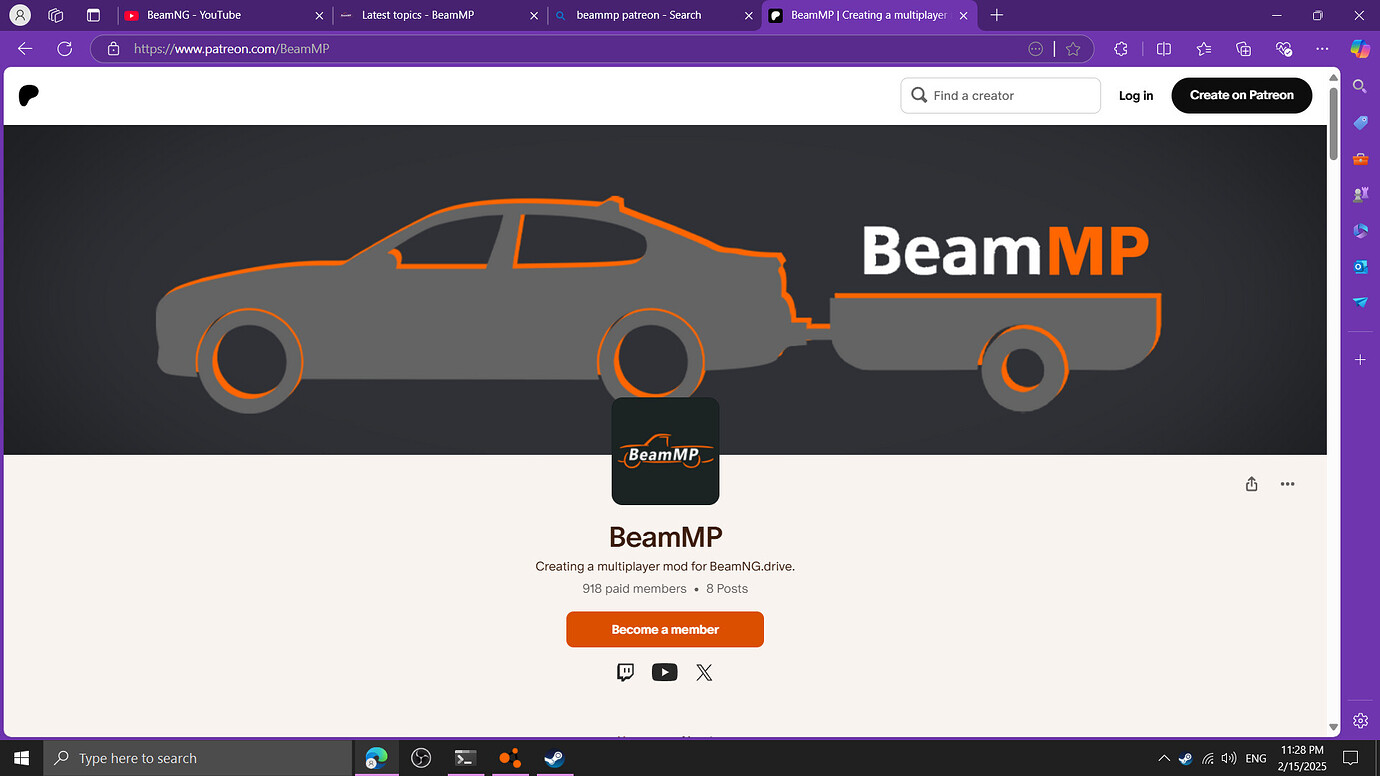Click the BeamMP banner image
Image resolution: width=1380 pixels, height=776 pixels.
click(665, 290)
